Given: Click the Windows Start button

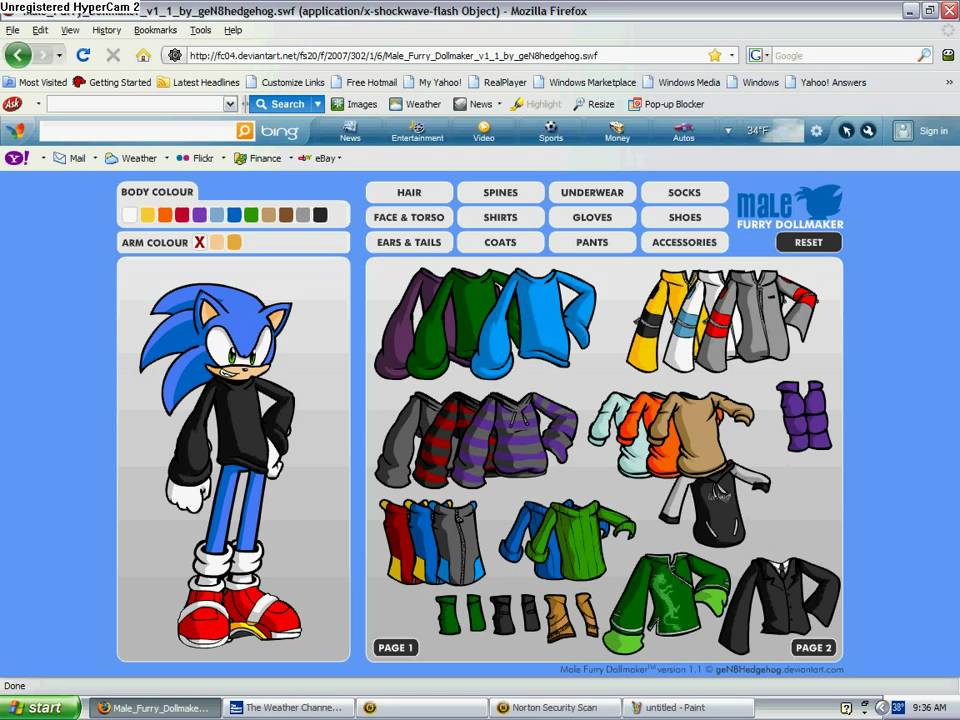Looking at the screenshot, I should click(39, 708).
